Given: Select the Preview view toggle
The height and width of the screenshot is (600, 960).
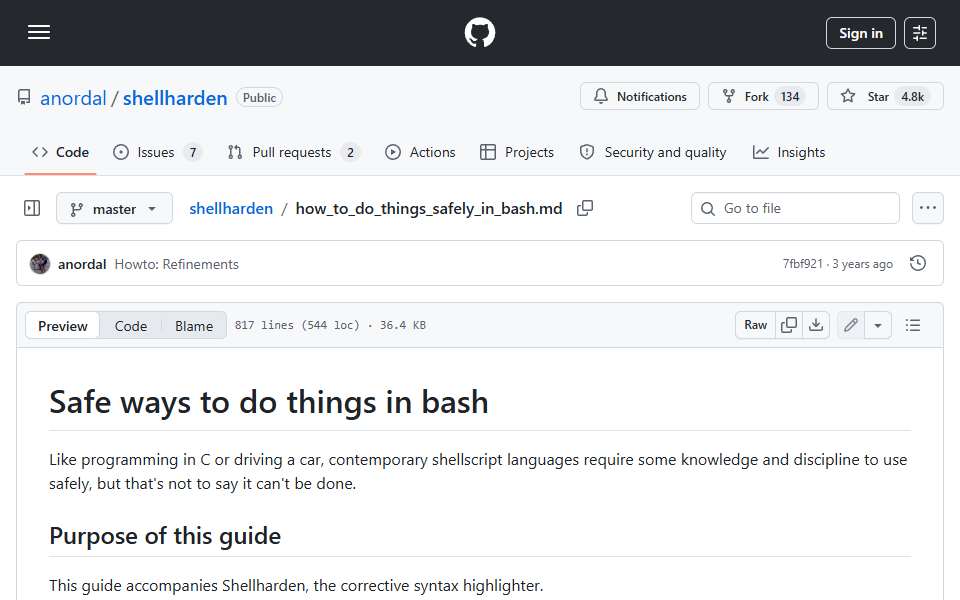Looking at the screenshot, I should [x=62, y=326].
